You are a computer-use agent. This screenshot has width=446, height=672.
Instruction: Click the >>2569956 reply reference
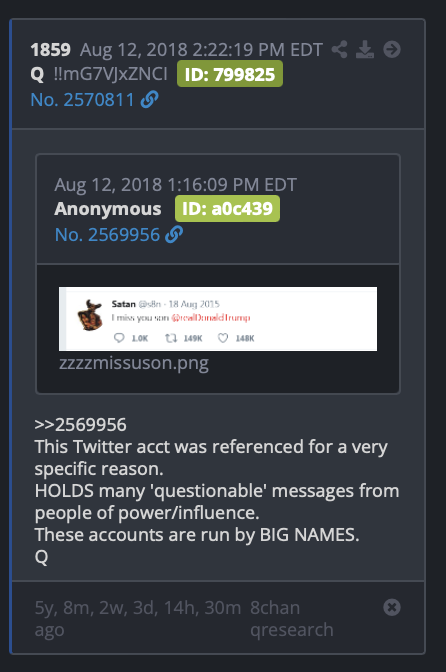click(x=81, y=425)
